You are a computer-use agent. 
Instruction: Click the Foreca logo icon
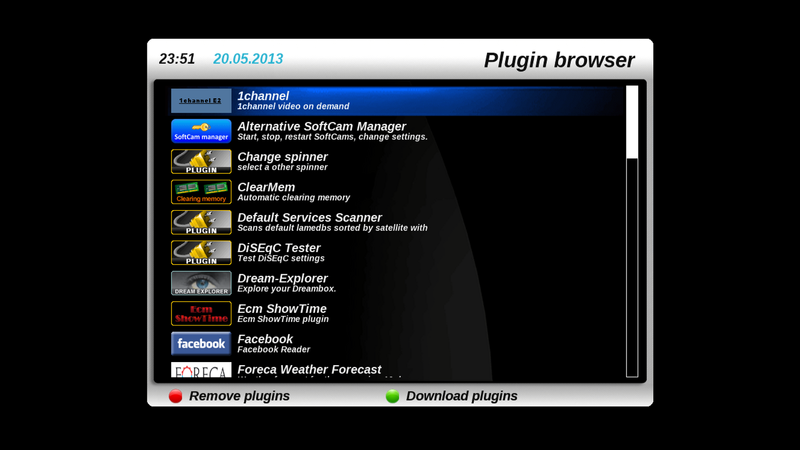tap(201, 370)
